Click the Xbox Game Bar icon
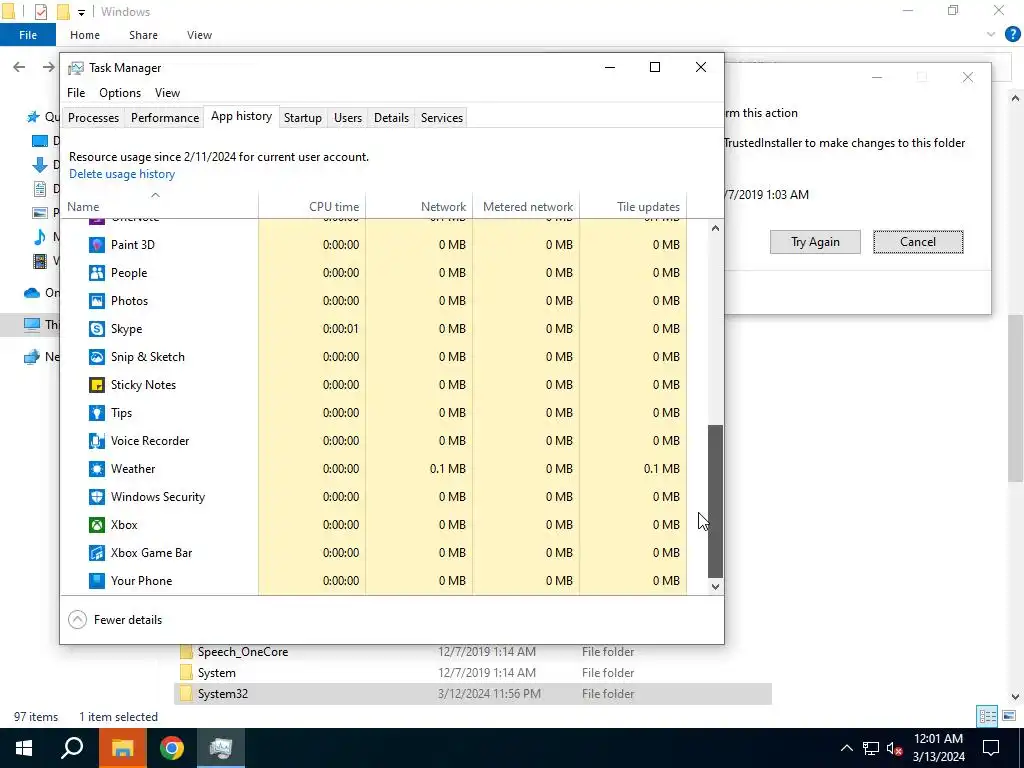Image resolution: width=1024 pixels, height=768 pixels. 97,553
